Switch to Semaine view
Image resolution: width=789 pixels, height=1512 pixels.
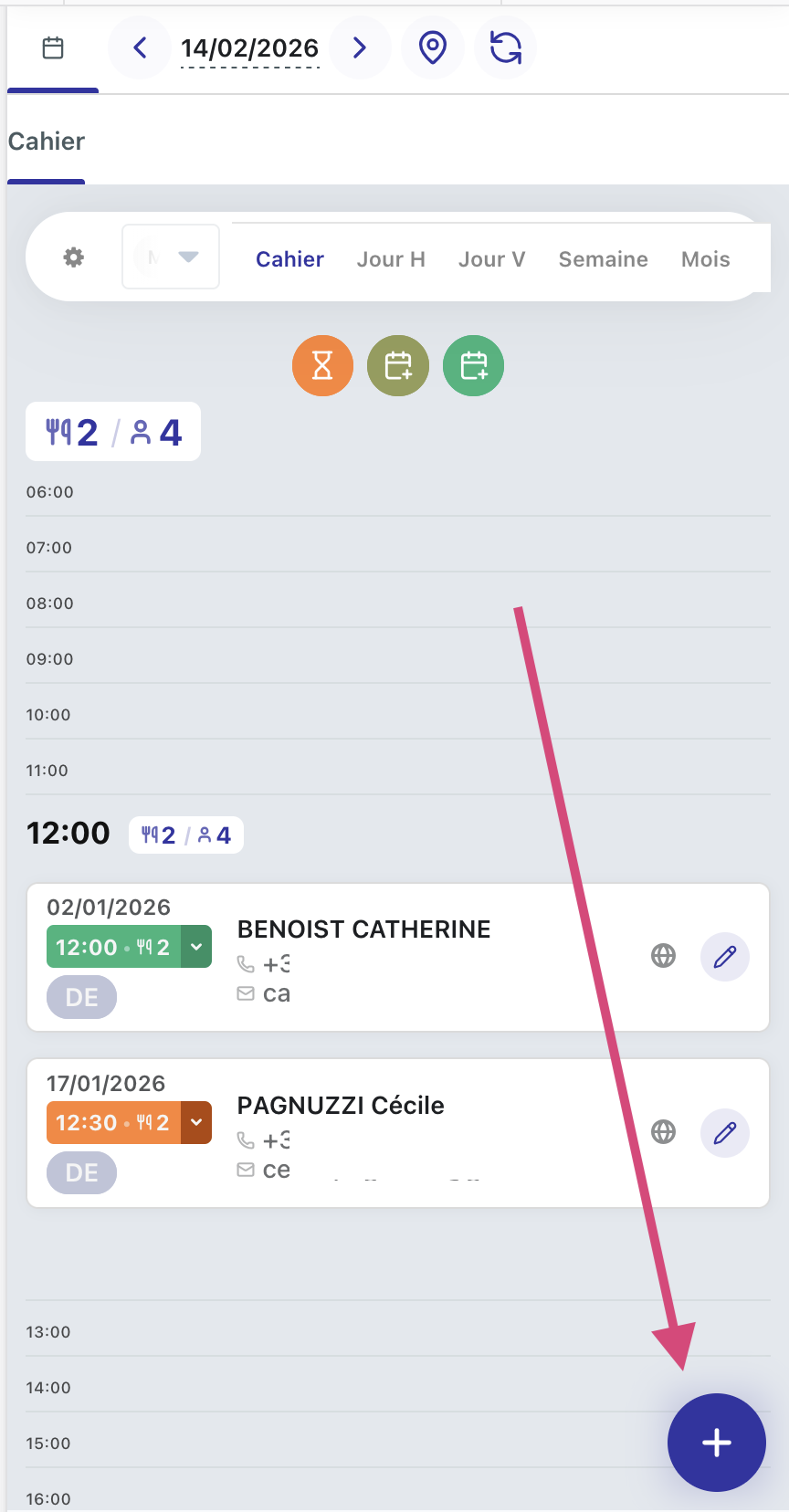coord(603,259)
